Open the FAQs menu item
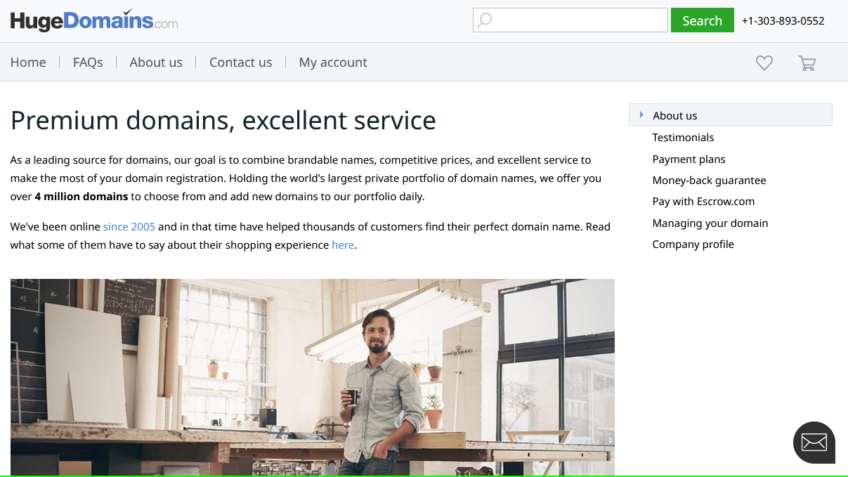 coord(88,62)
